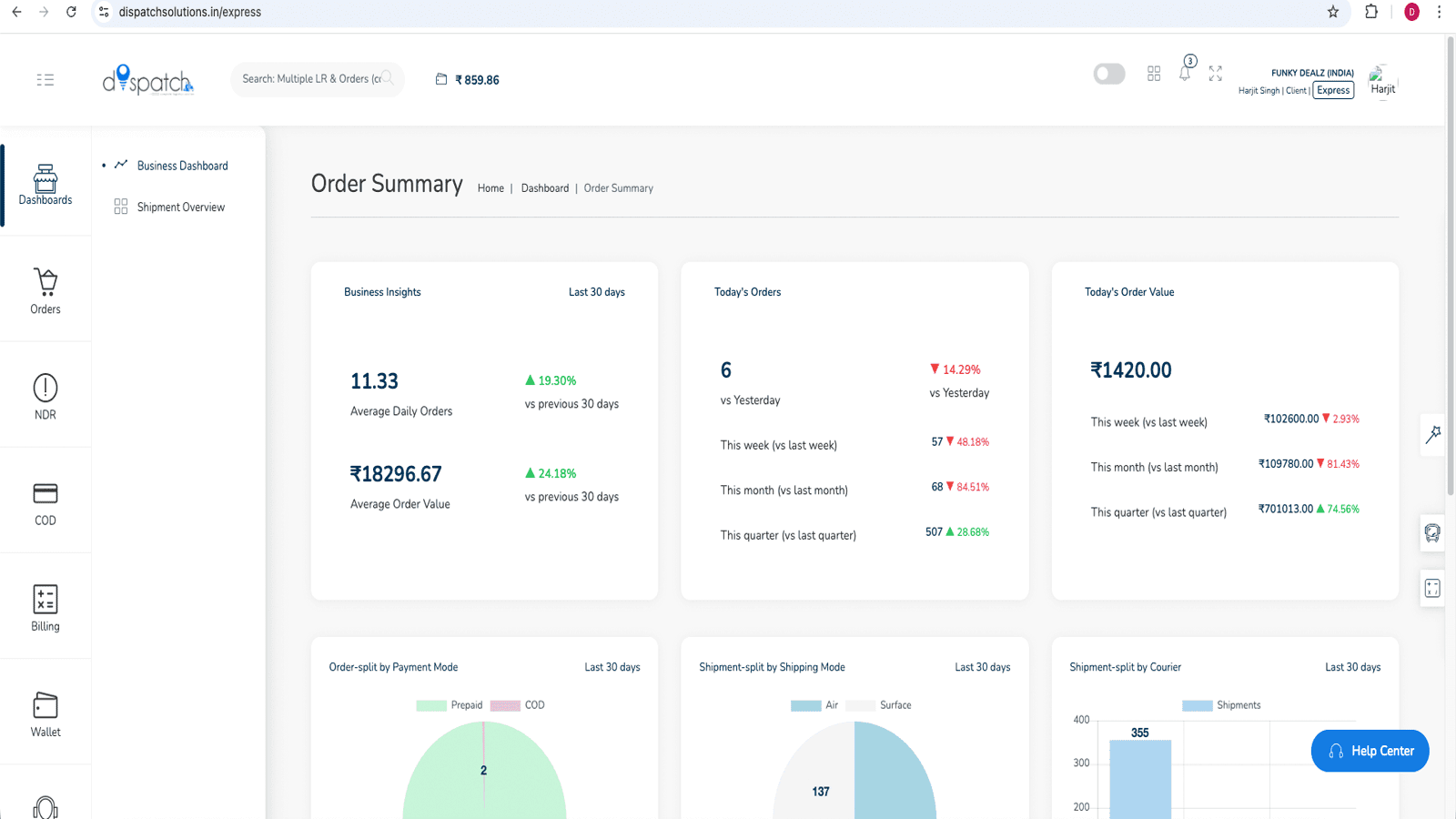Click the ₹109780.00 this month value
The width and height of the screenshot is (1456, 819).
point(1286,463)
